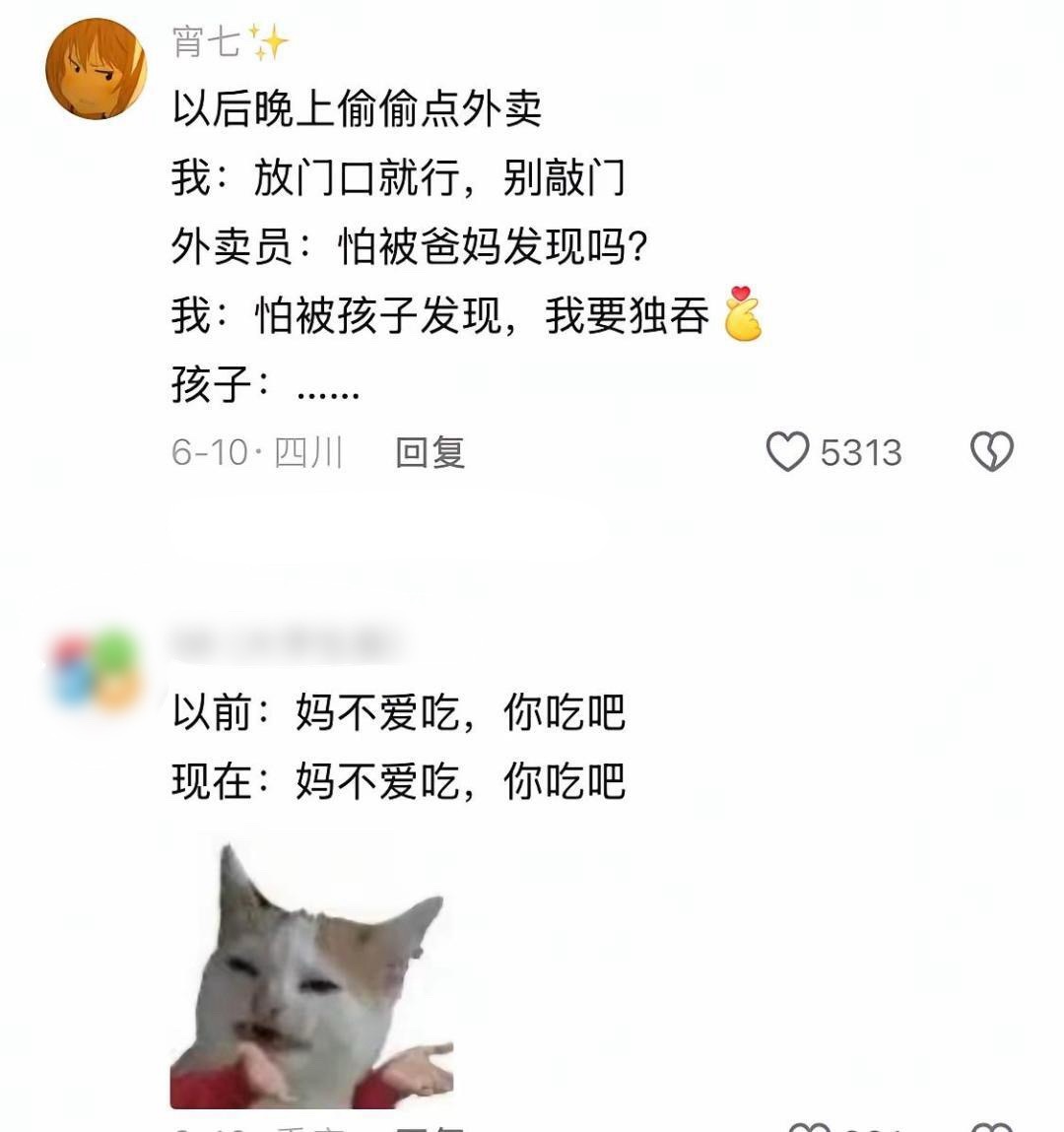
Task: Open the blurred username of second commenter
Action: coord(285,642)
